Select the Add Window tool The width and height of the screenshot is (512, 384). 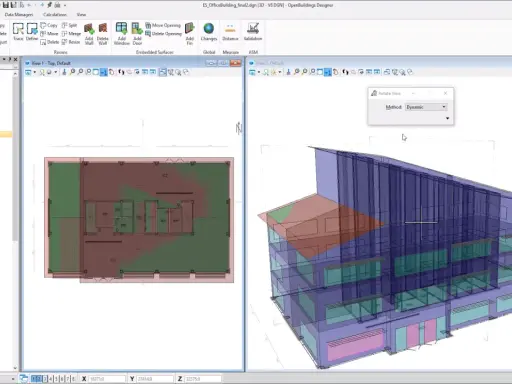click(122, 33)
